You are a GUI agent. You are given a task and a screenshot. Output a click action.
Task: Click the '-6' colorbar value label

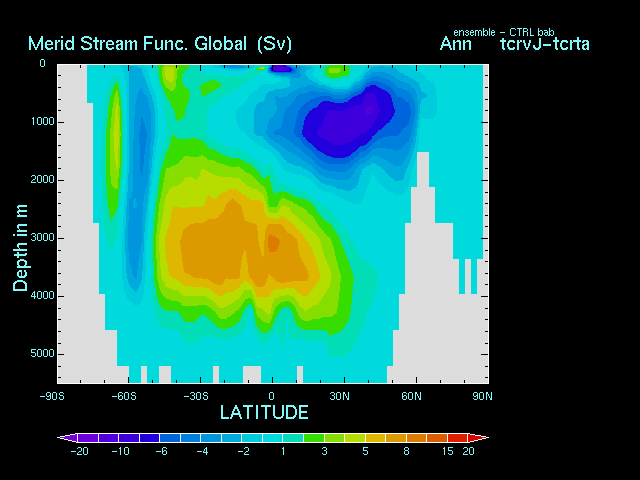pos(161,452)
